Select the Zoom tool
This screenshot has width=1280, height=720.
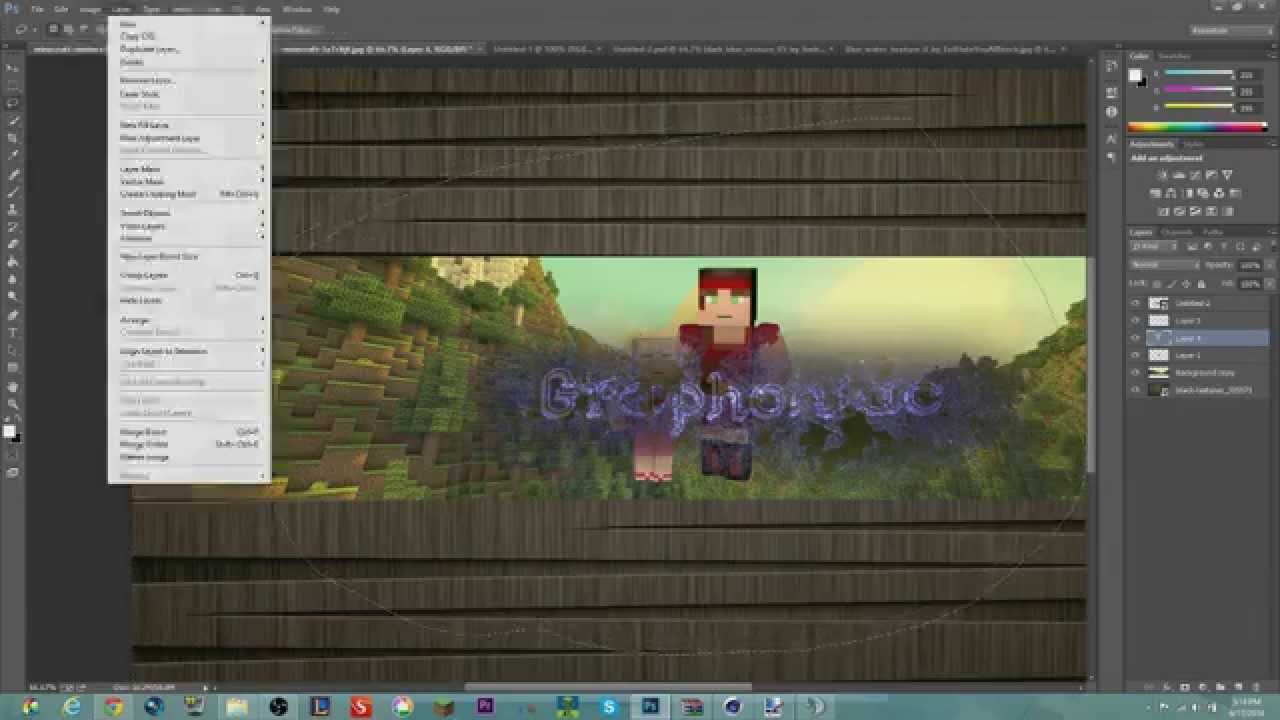pyautogui.click(x=13, y=404)
